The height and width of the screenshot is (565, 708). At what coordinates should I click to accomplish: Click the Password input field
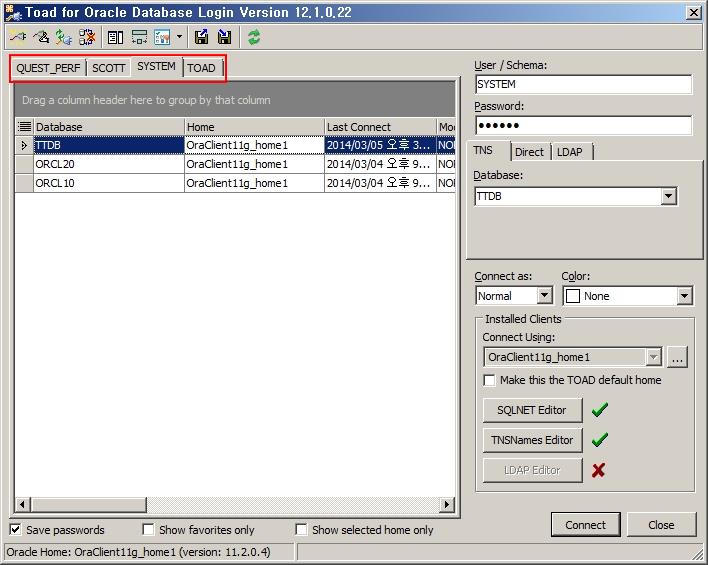(x=582, y=125)
